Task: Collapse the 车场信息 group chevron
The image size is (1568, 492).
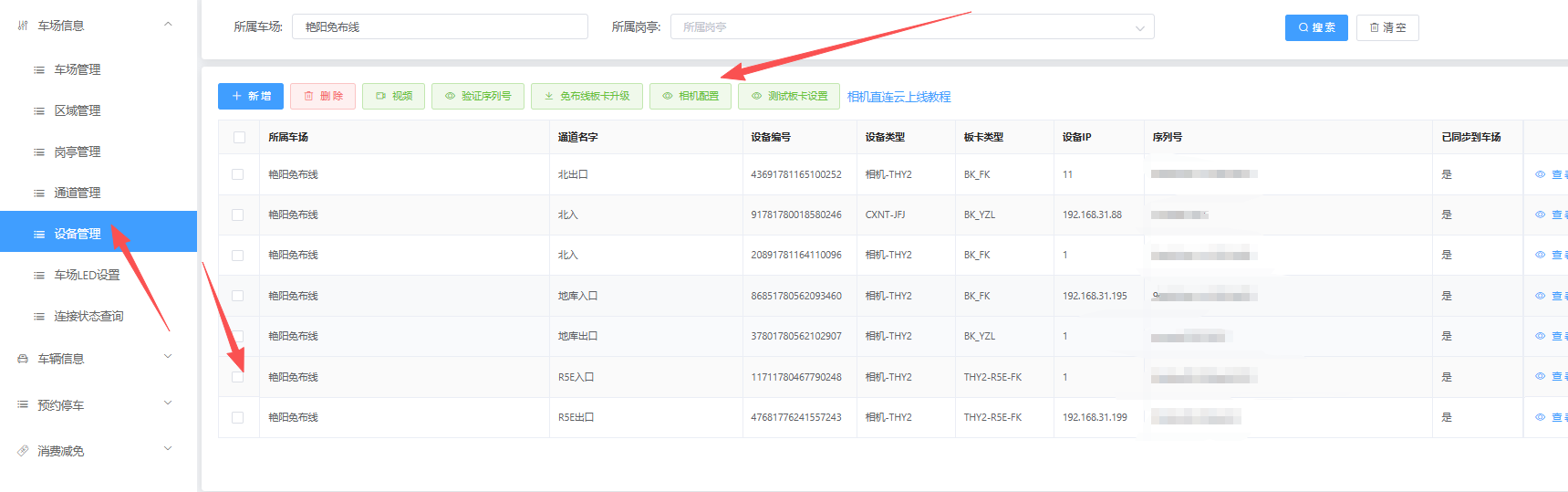Action: (x=168, y=25)
